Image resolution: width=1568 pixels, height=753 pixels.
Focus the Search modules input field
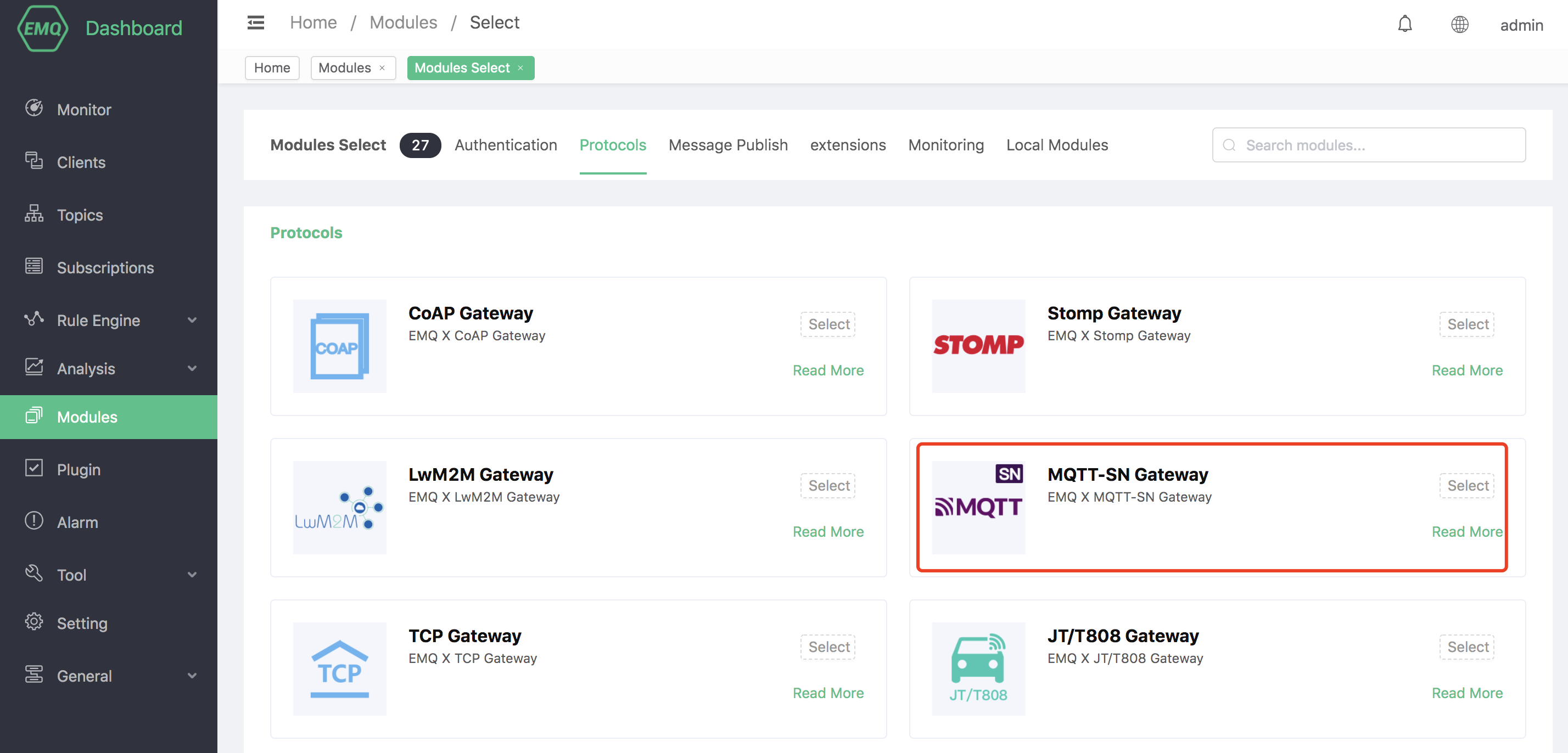(1368, 145)
